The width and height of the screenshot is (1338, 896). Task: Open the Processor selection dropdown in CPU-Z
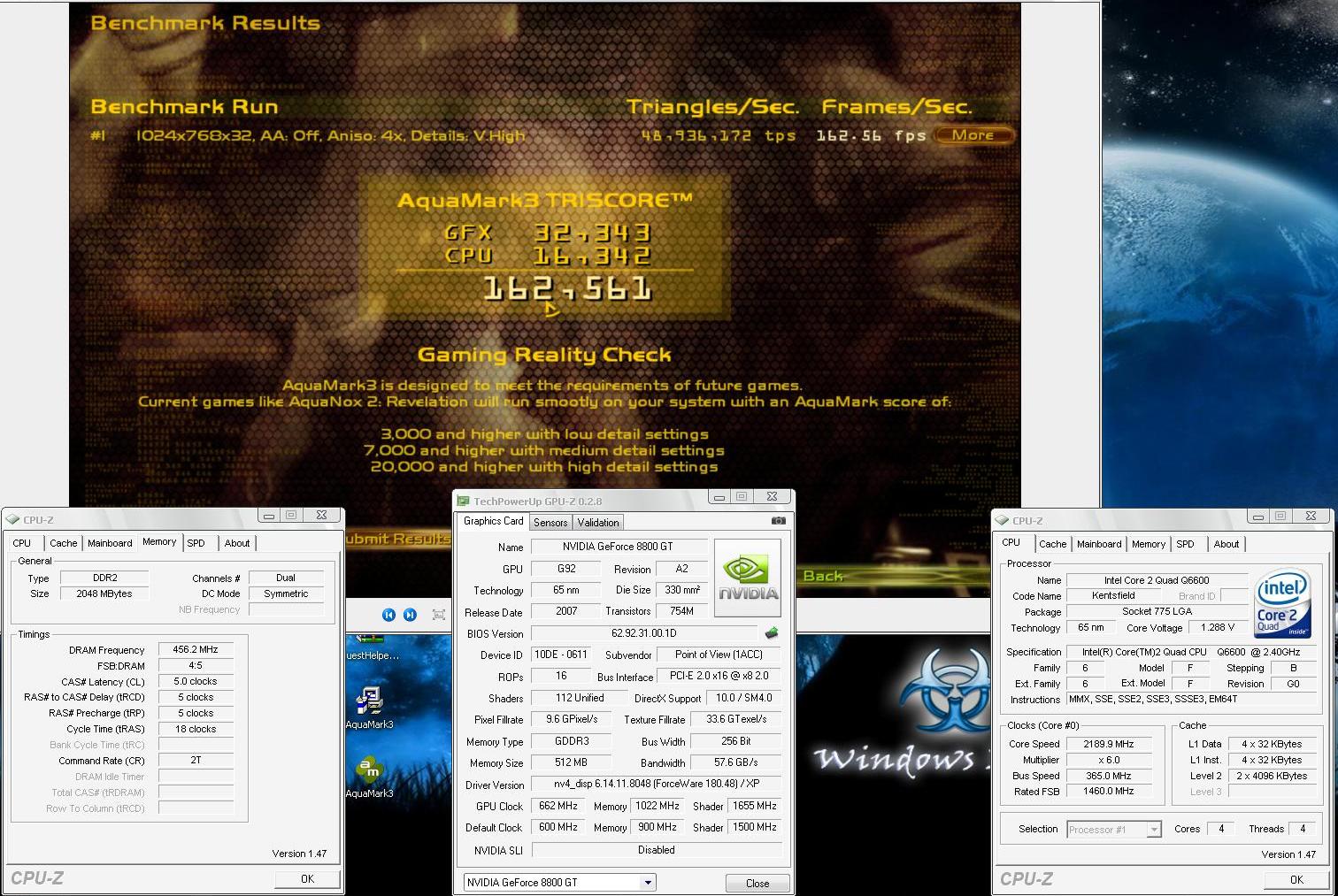1154,830
